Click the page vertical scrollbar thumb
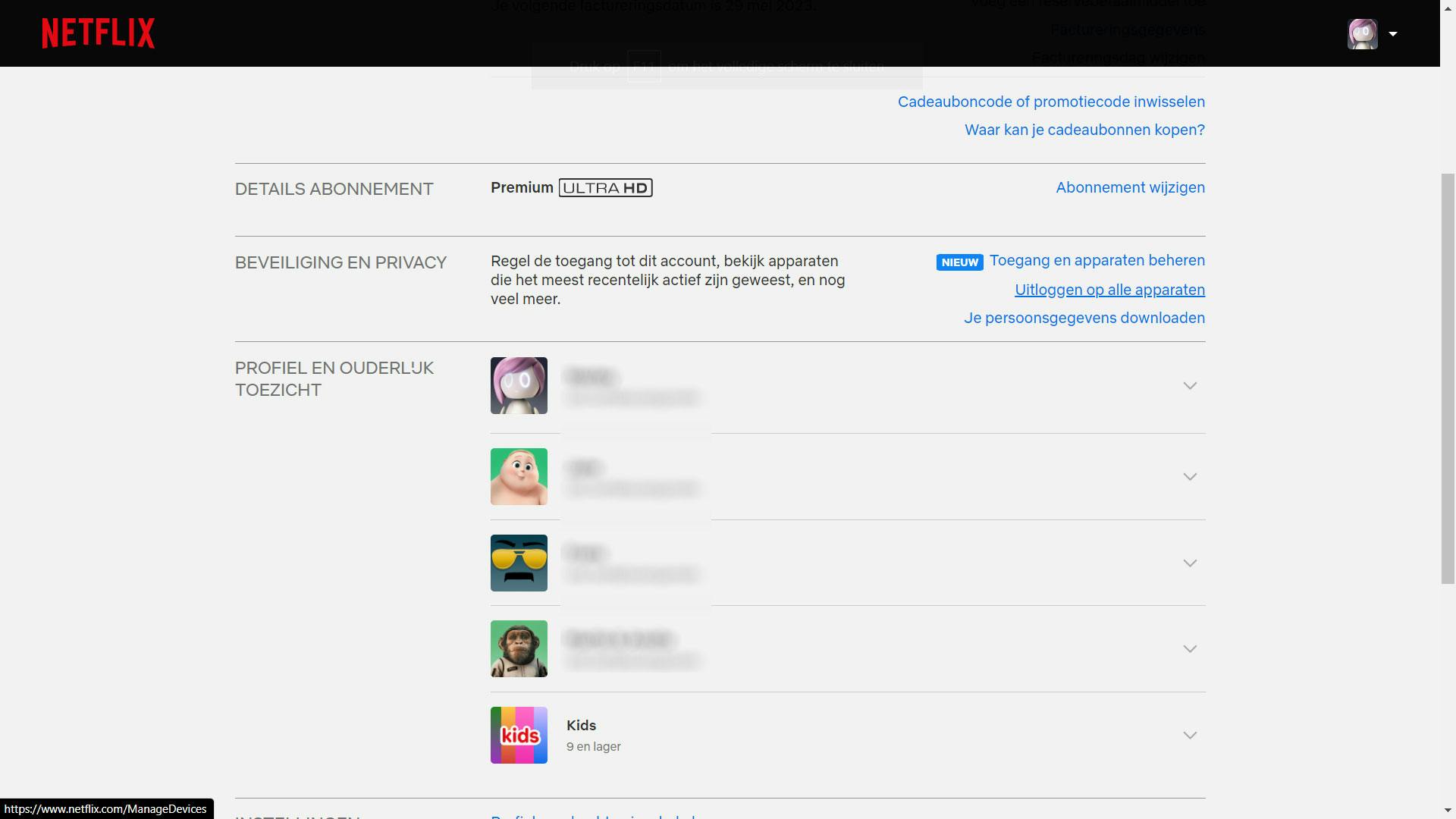1456x819 pixels. [x=1448, y=379]
